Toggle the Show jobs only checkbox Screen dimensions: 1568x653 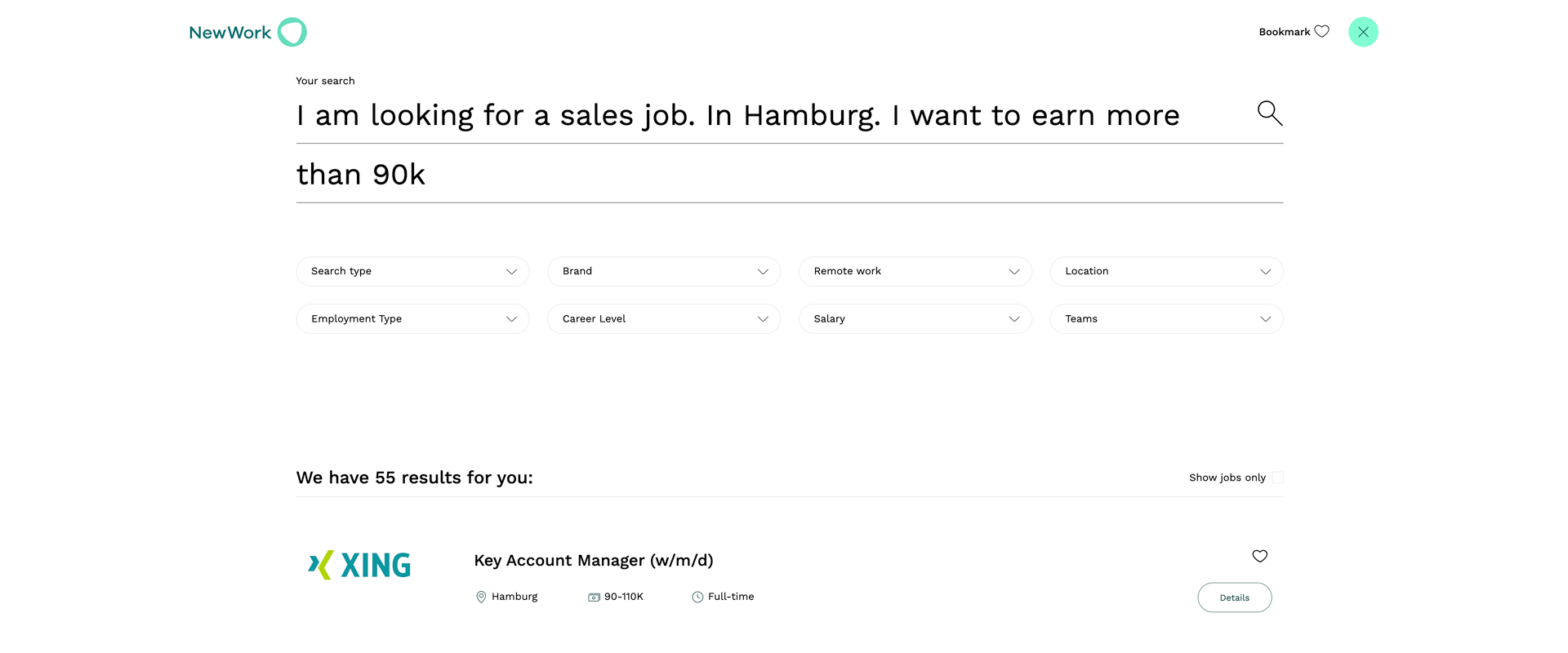coord(1277,478)
